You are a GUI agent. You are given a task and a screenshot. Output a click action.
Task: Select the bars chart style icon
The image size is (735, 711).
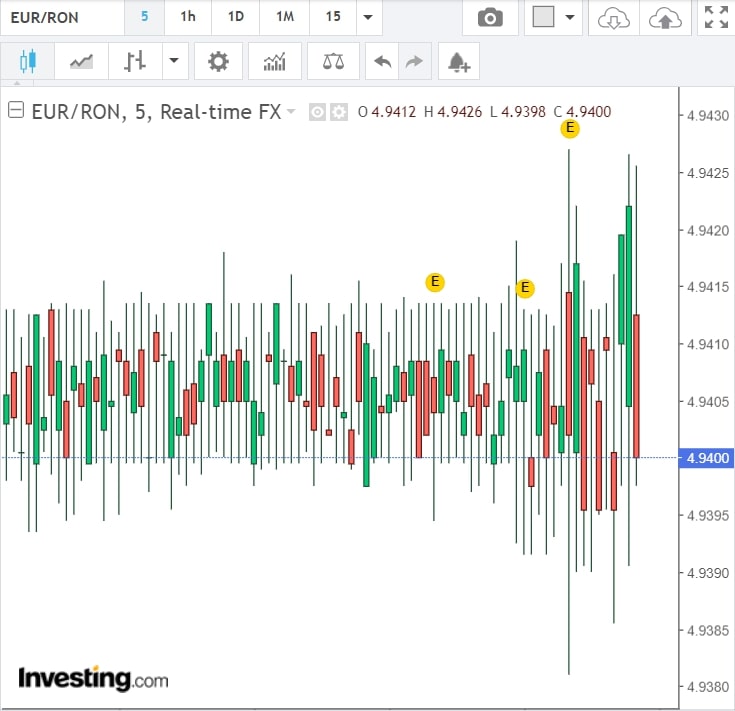[135, 62]
